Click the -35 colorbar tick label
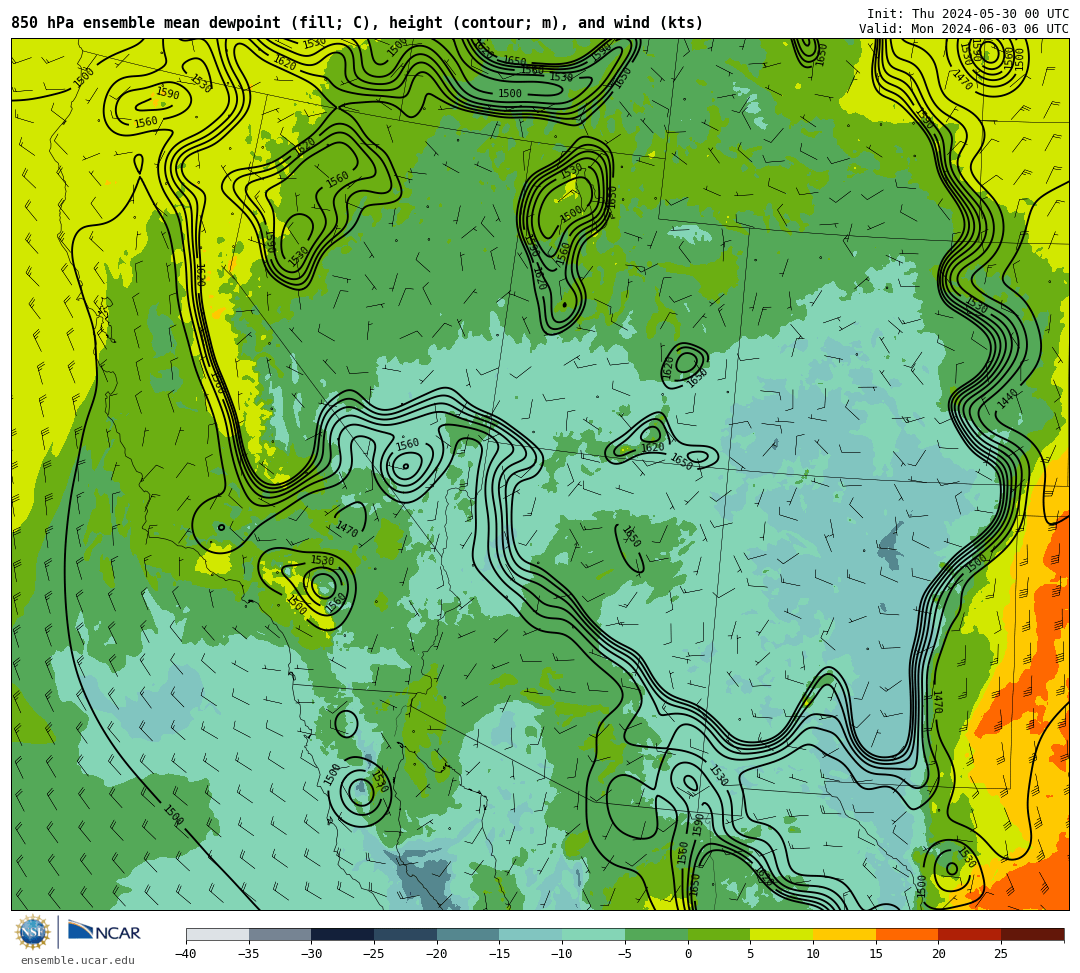Viewport: 1080px width, 973px height. 248,954
